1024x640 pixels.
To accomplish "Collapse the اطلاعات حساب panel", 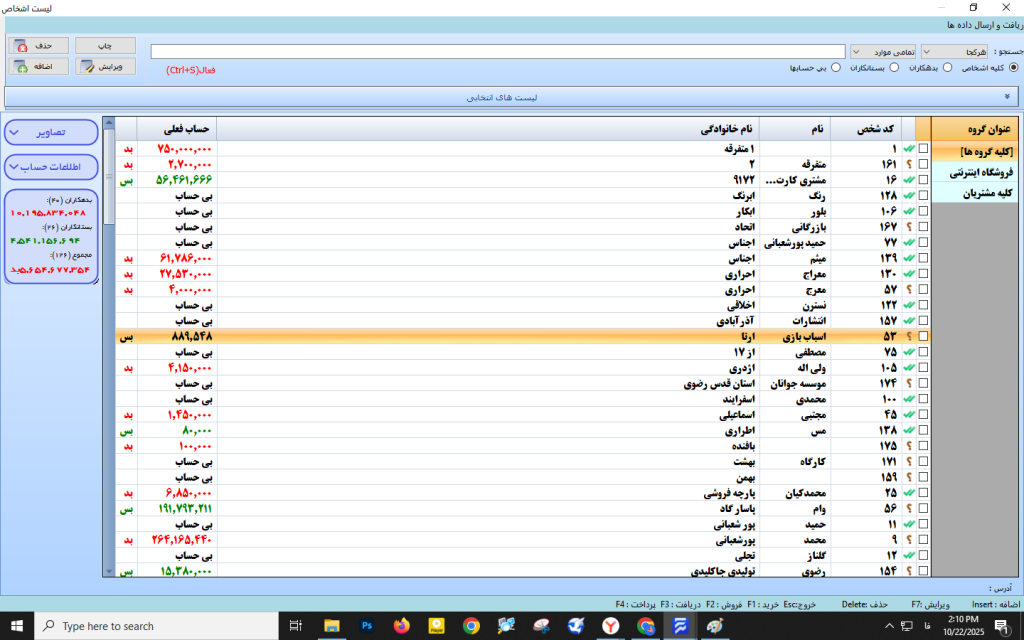I will pyautogui.click(x=50, y=167).
